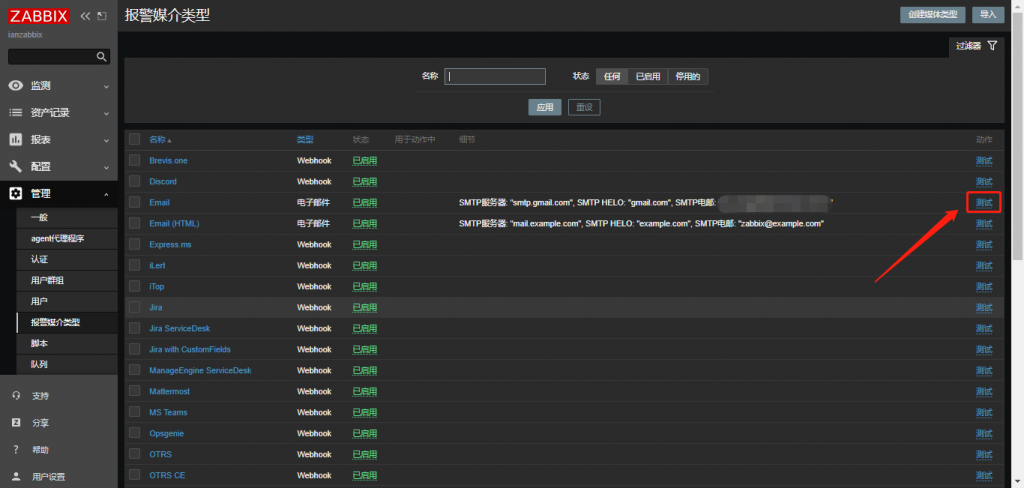
Task: Expand 监测 menu chevron
Action: click(x=106, y=86)
